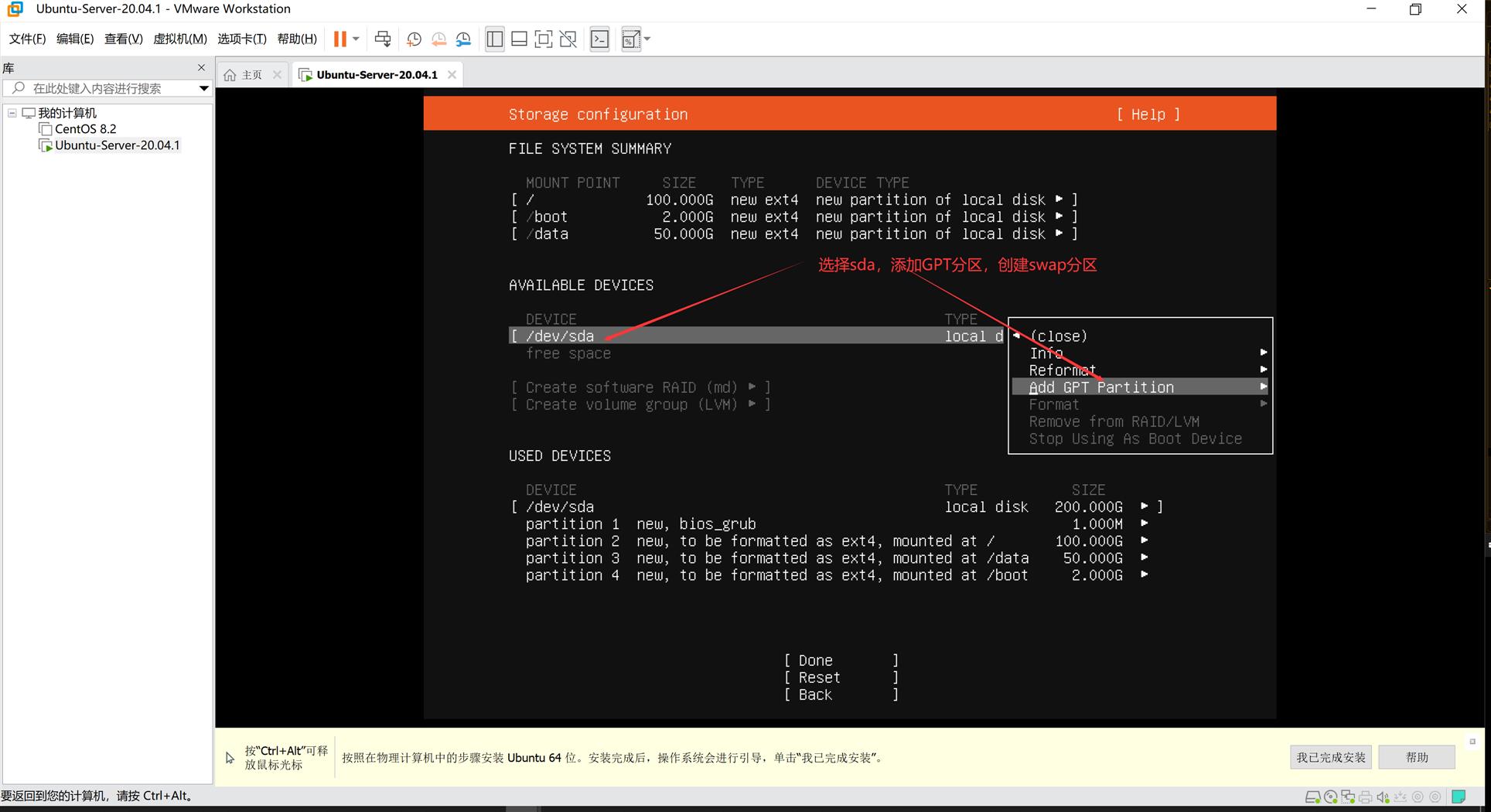
Task: Open stretch guest display dropdown arrow
Action: click(x=647, y=39)
